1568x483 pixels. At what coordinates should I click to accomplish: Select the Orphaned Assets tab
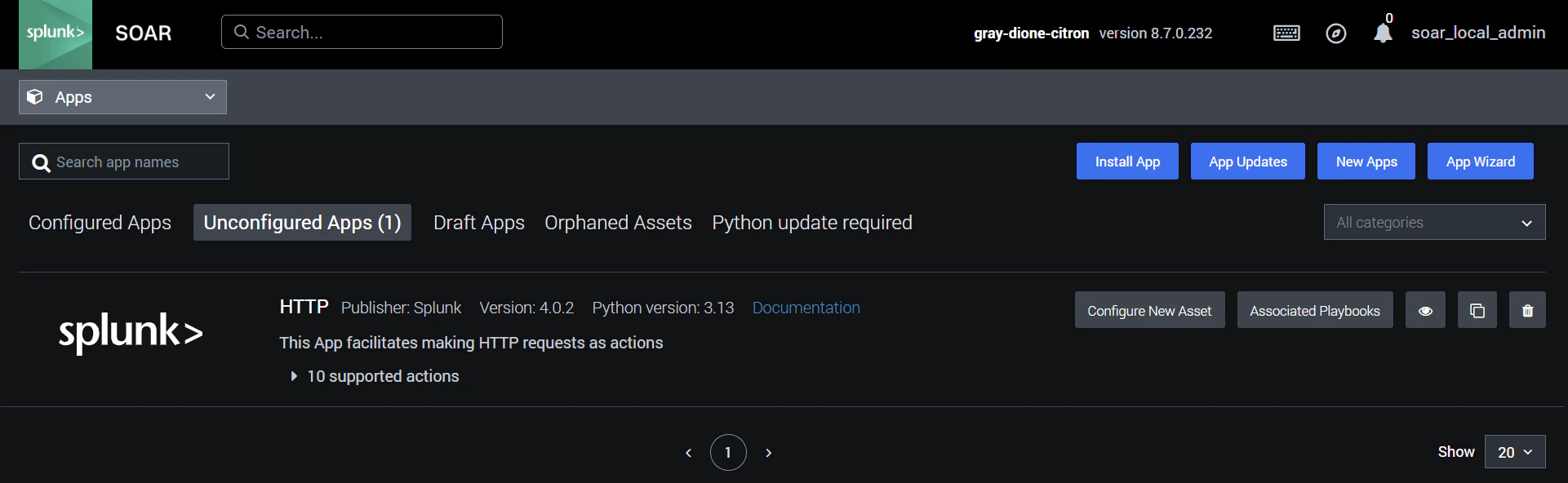pyautogui.click(x=618, y=223)
